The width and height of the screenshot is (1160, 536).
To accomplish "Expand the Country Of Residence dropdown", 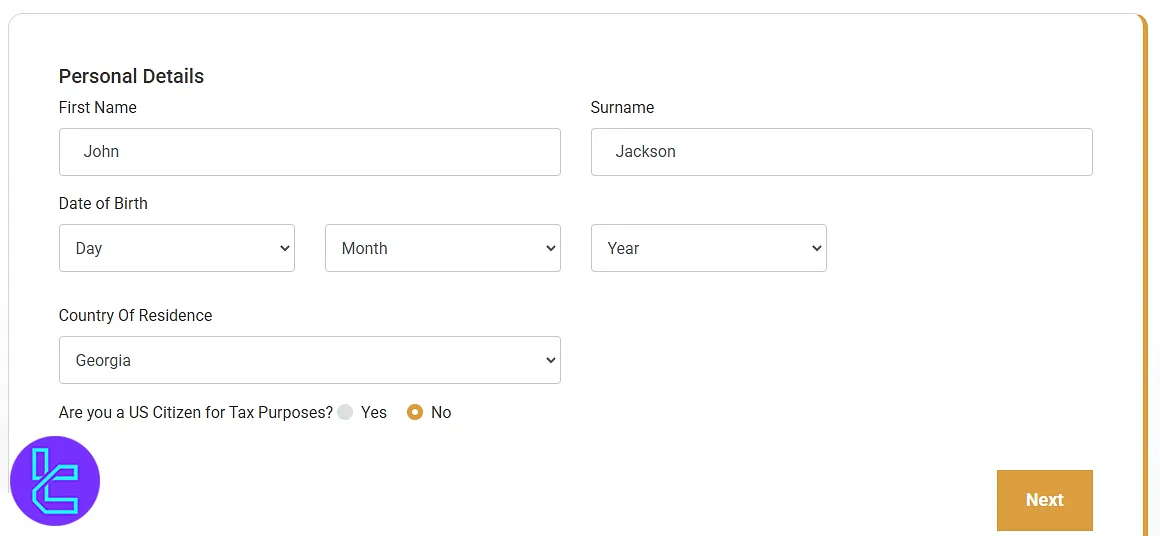I will coord(309,360).
